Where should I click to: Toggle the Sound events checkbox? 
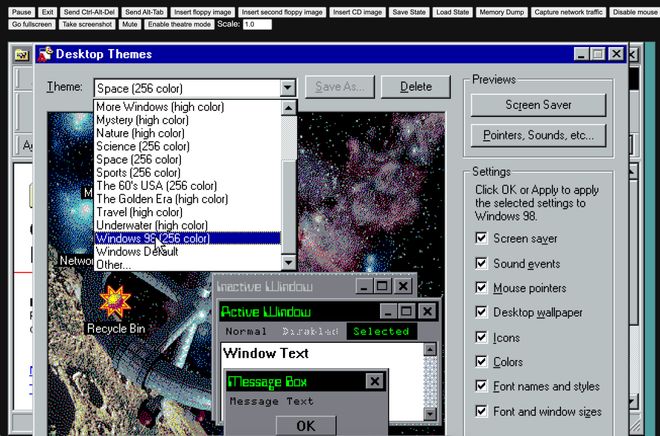click(481, 264)
